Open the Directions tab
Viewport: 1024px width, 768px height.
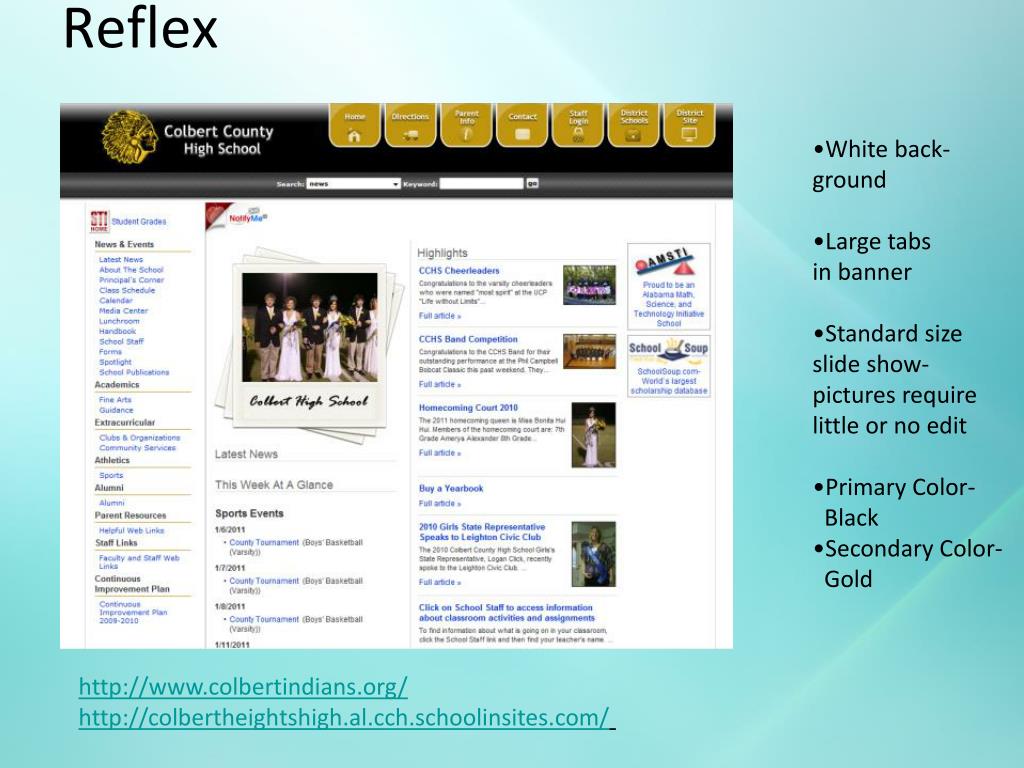pos(410,125)
